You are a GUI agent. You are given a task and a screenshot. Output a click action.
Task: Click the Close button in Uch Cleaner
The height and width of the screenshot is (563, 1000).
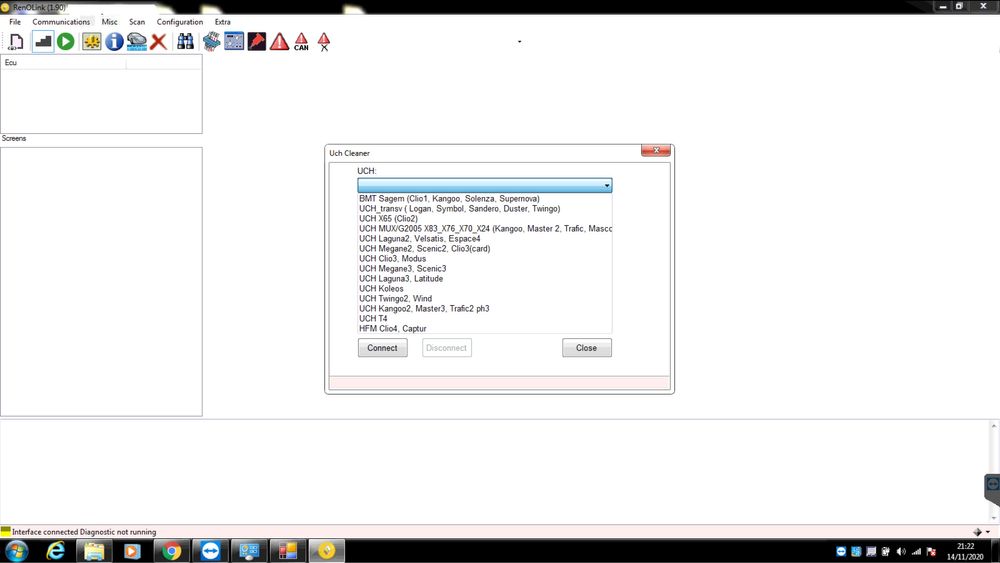point(587,348)
